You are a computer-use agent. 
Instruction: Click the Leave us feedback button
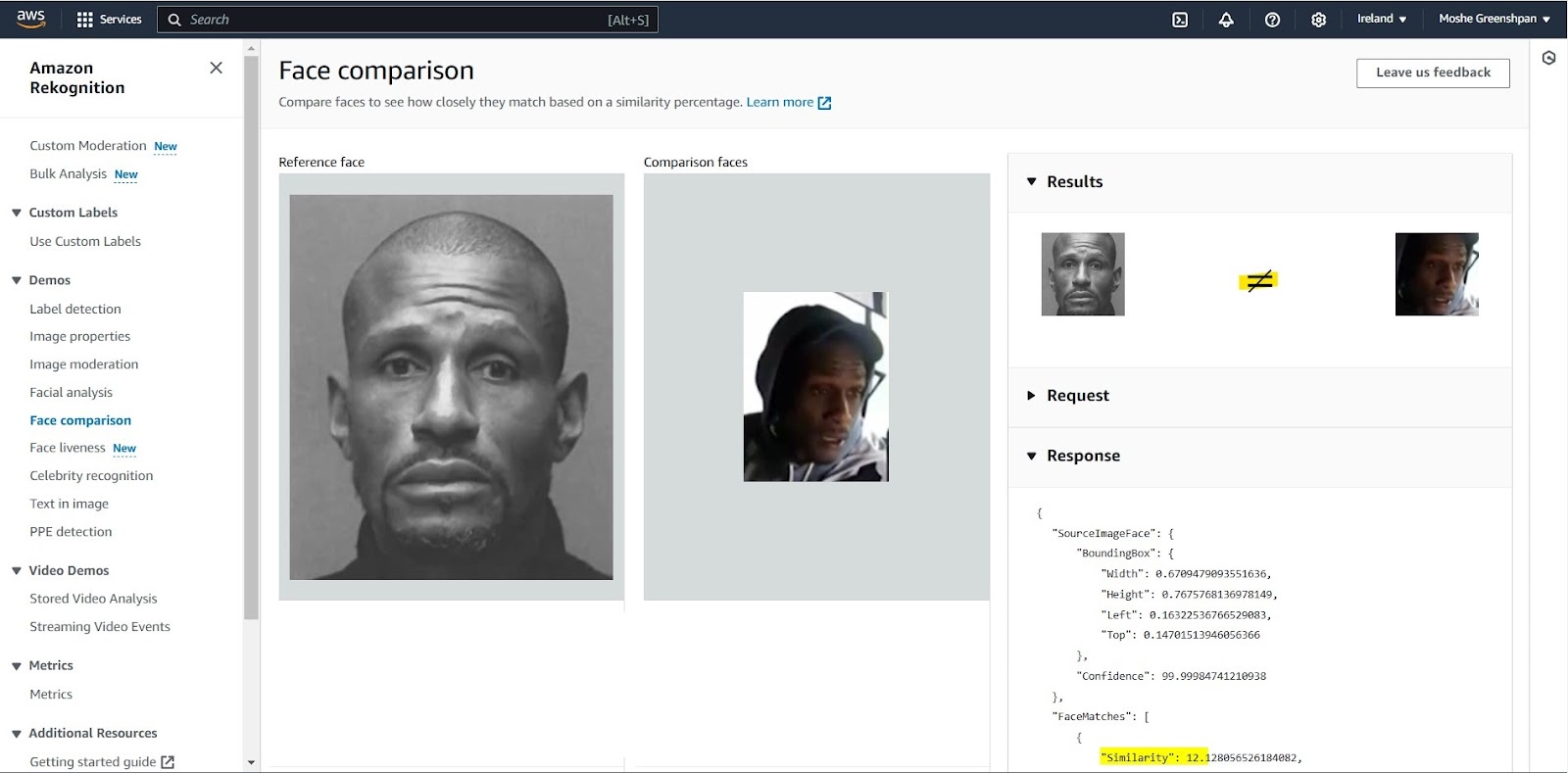(1433, 72)
